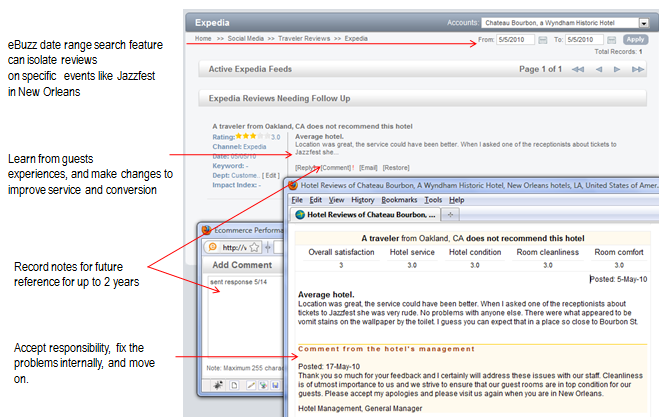The width and height of the screenshot is (659, 419).
Task: Click Firefox icon in Ecommerce Performance window title
Action: [206, 230]
